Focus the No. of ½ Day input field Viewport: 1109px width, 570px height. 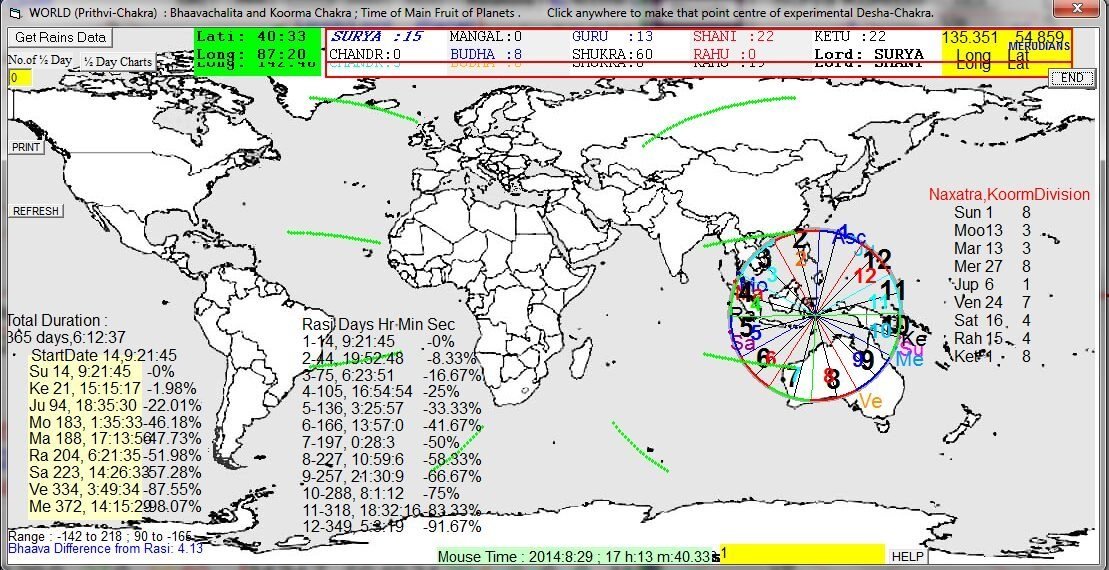pyautogui.click(x=20, y=78)
